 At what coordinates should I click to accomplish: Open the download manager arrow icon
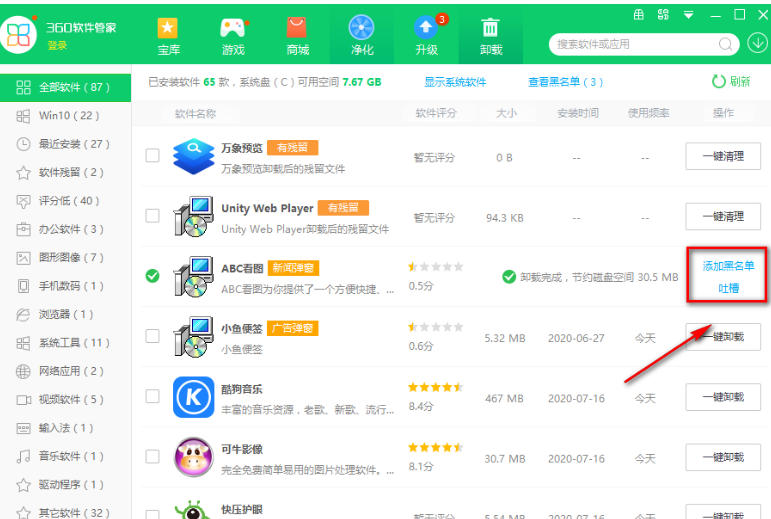[x=758, y=43]
